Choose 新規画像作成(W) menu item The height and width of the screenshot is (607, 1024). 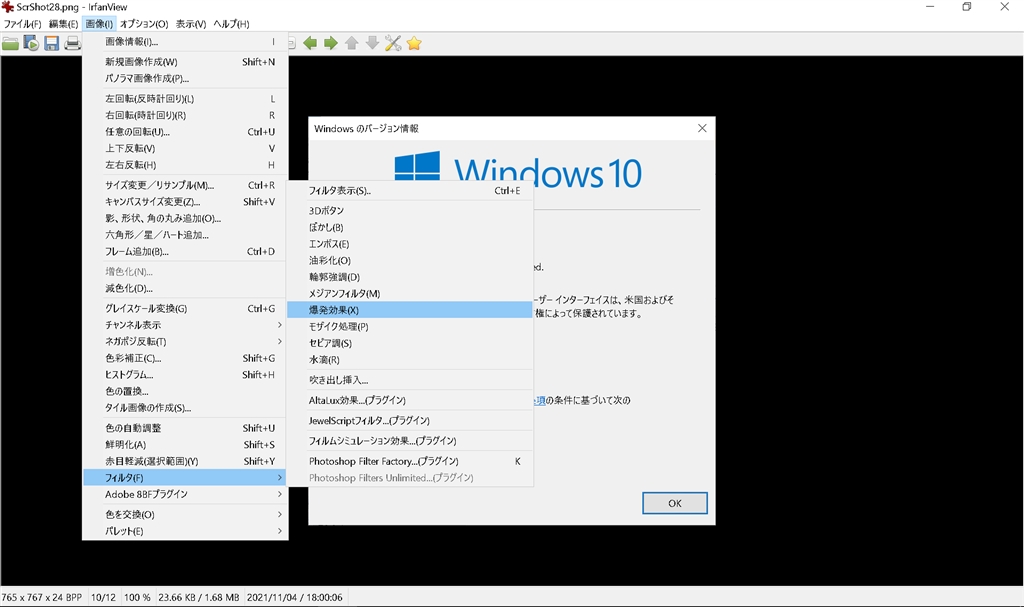[x=185, y=62]
